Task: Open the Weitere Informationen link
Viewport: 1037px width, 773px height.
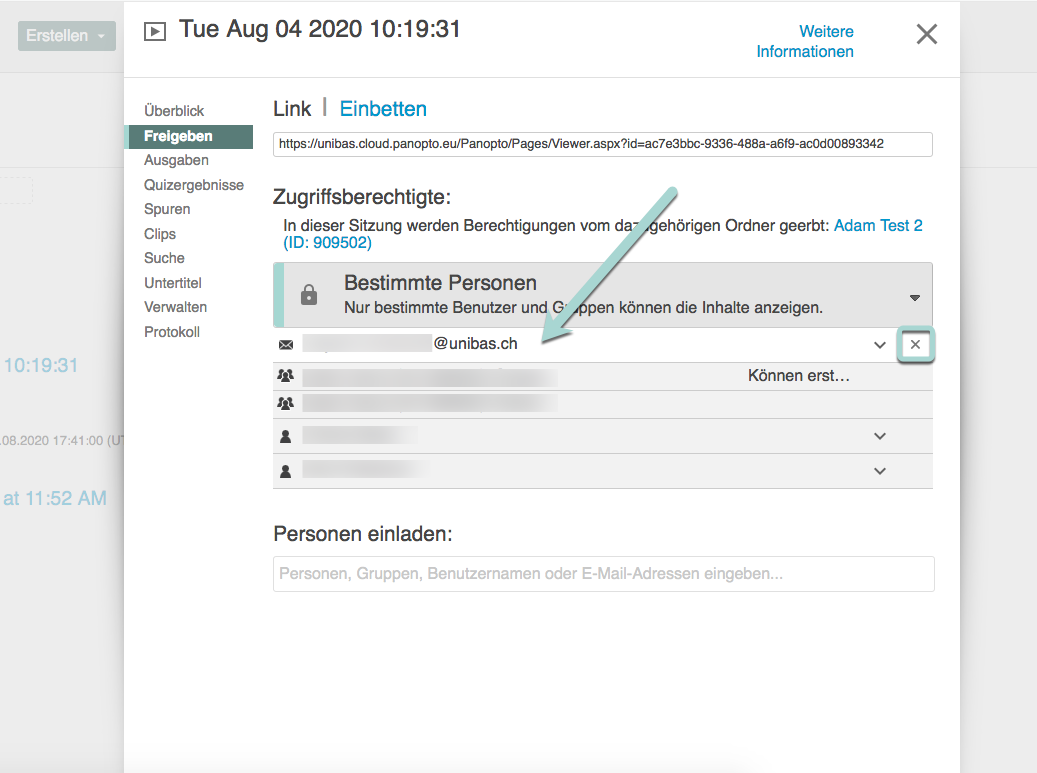Action: pyautogui.click(x=805, y=41)
